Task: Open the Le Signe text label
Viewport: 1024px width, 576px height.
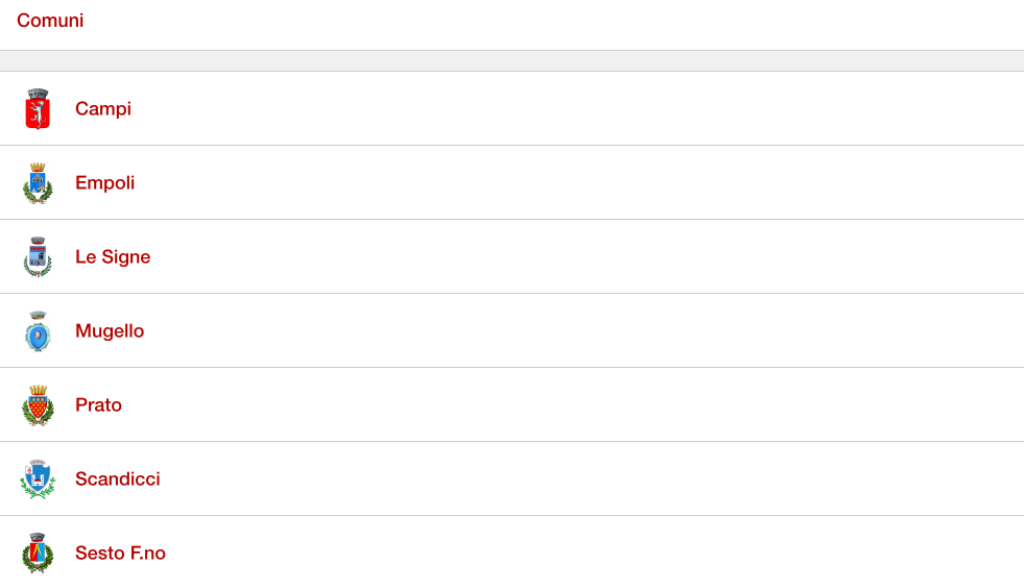Action: pyautogui.click(x=113, y=257)
